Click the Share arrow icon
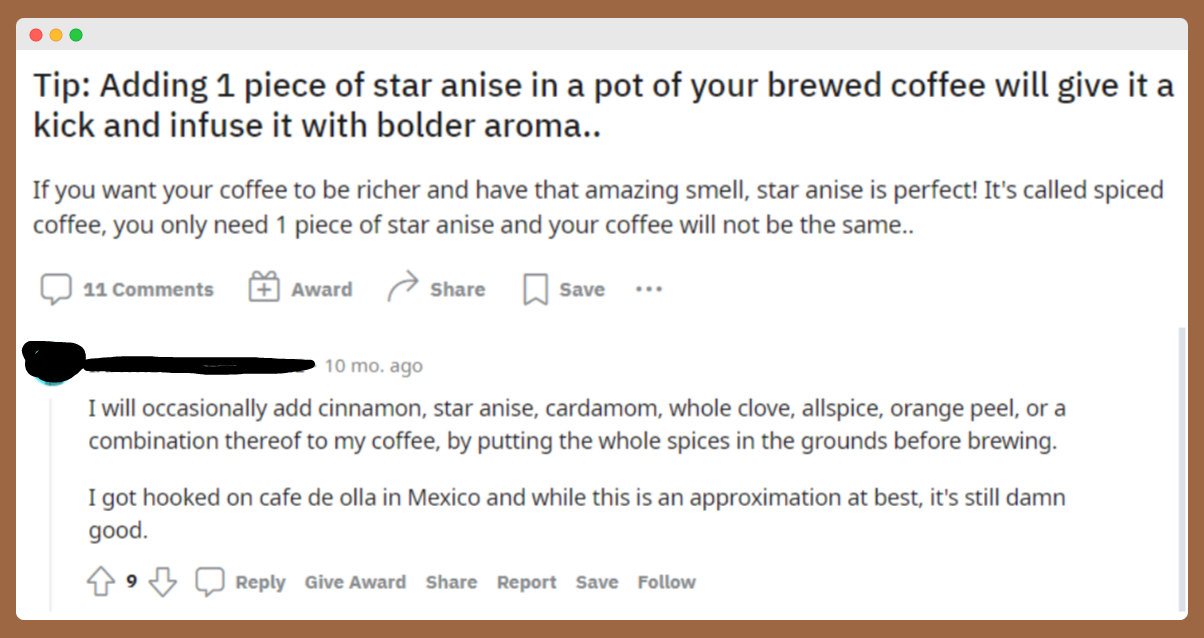Screen dimensions: 1204x638 [x=401, y=288]
